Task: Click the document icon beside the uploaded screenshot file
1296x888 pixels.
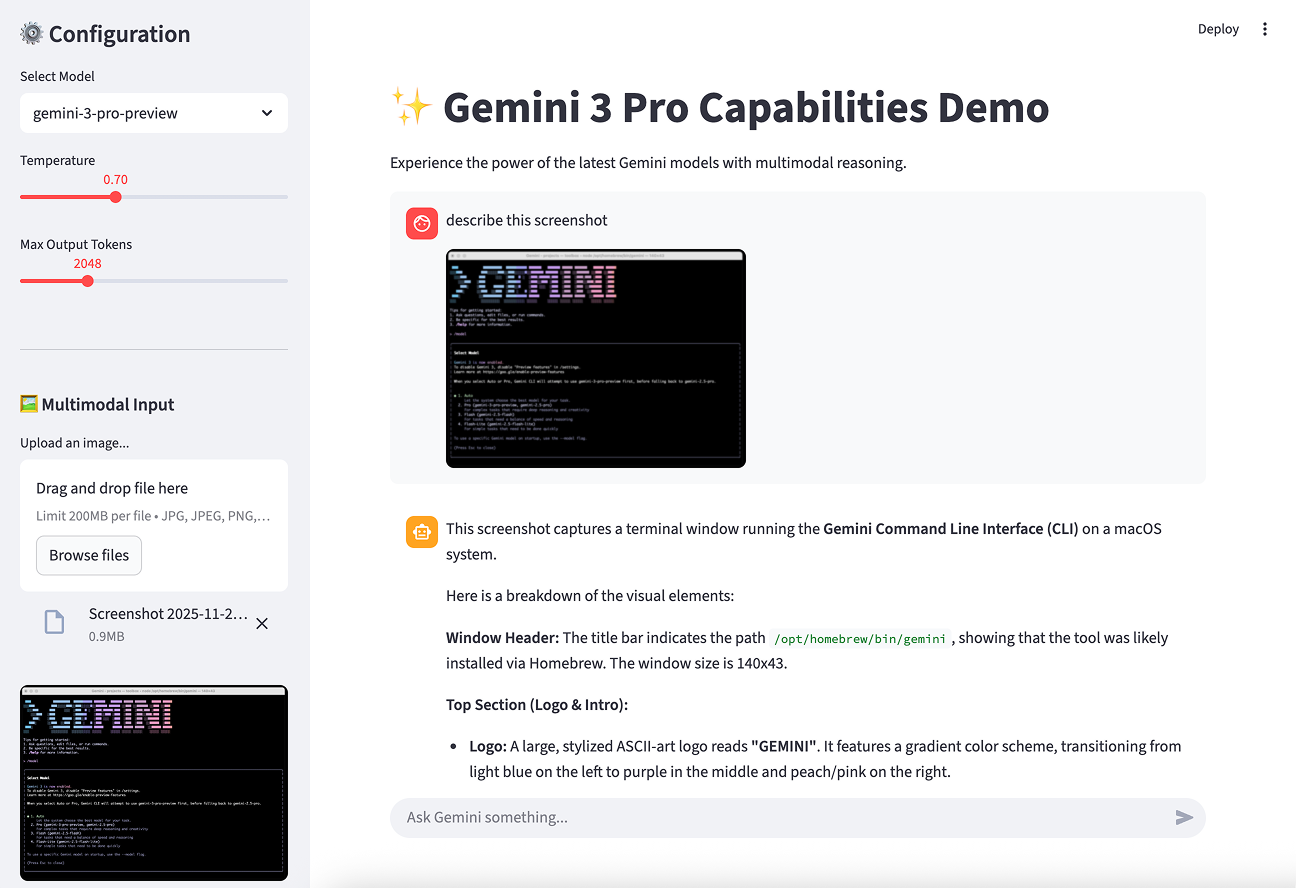Action: point(54,621)
